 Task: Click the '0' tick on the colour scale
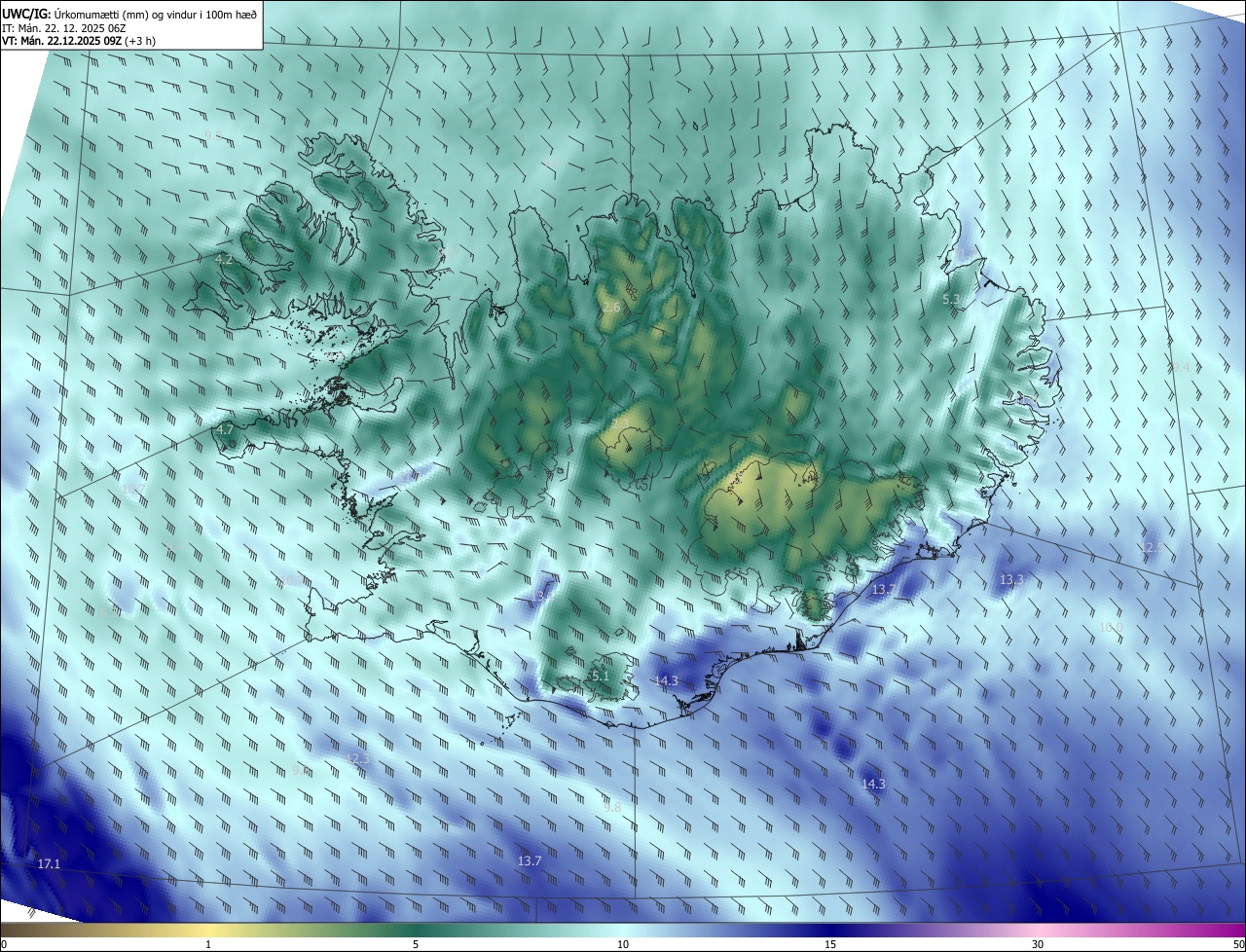tap(4, 944)
